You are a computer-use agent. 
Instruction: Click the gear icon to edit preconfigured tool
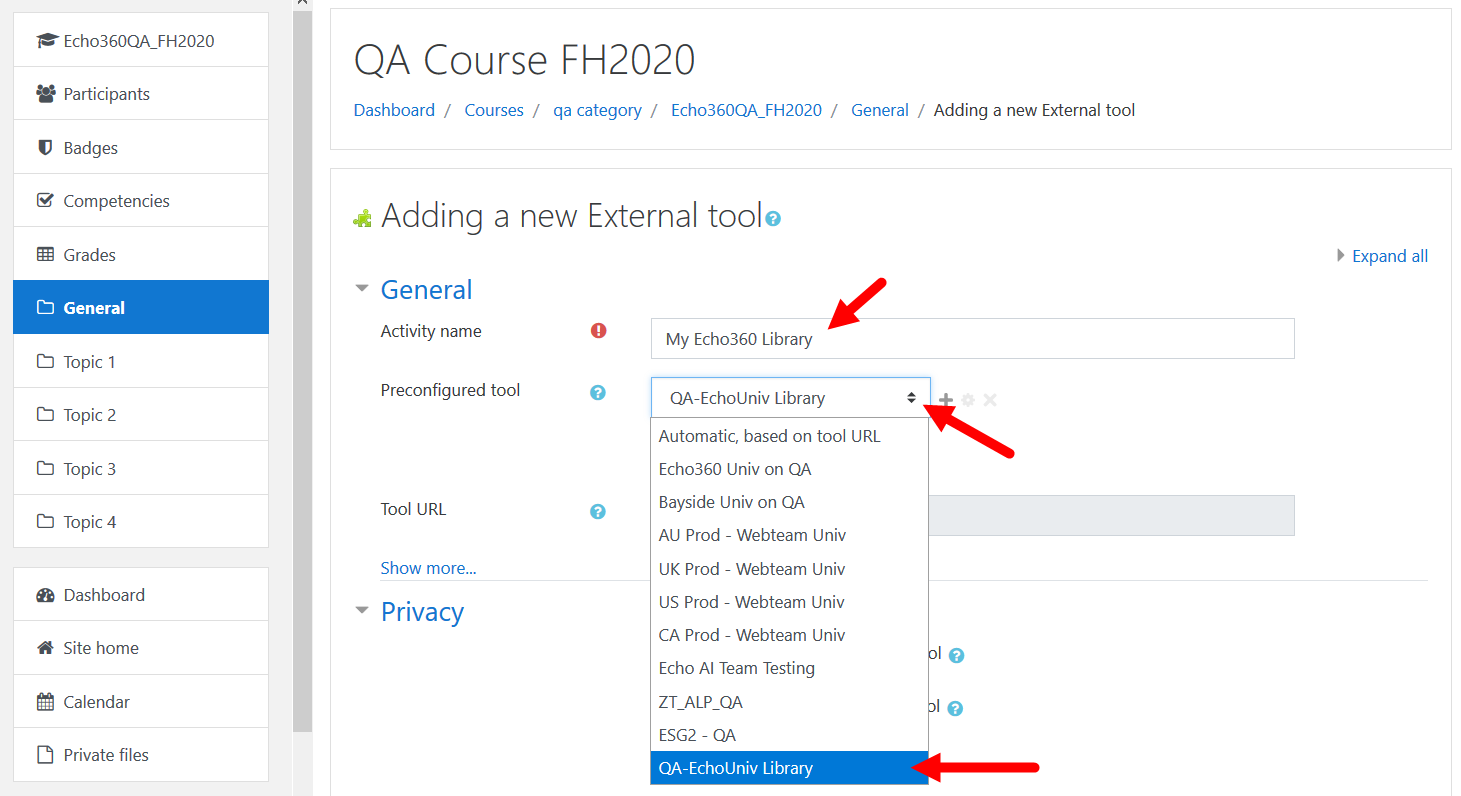pos(968,400)
